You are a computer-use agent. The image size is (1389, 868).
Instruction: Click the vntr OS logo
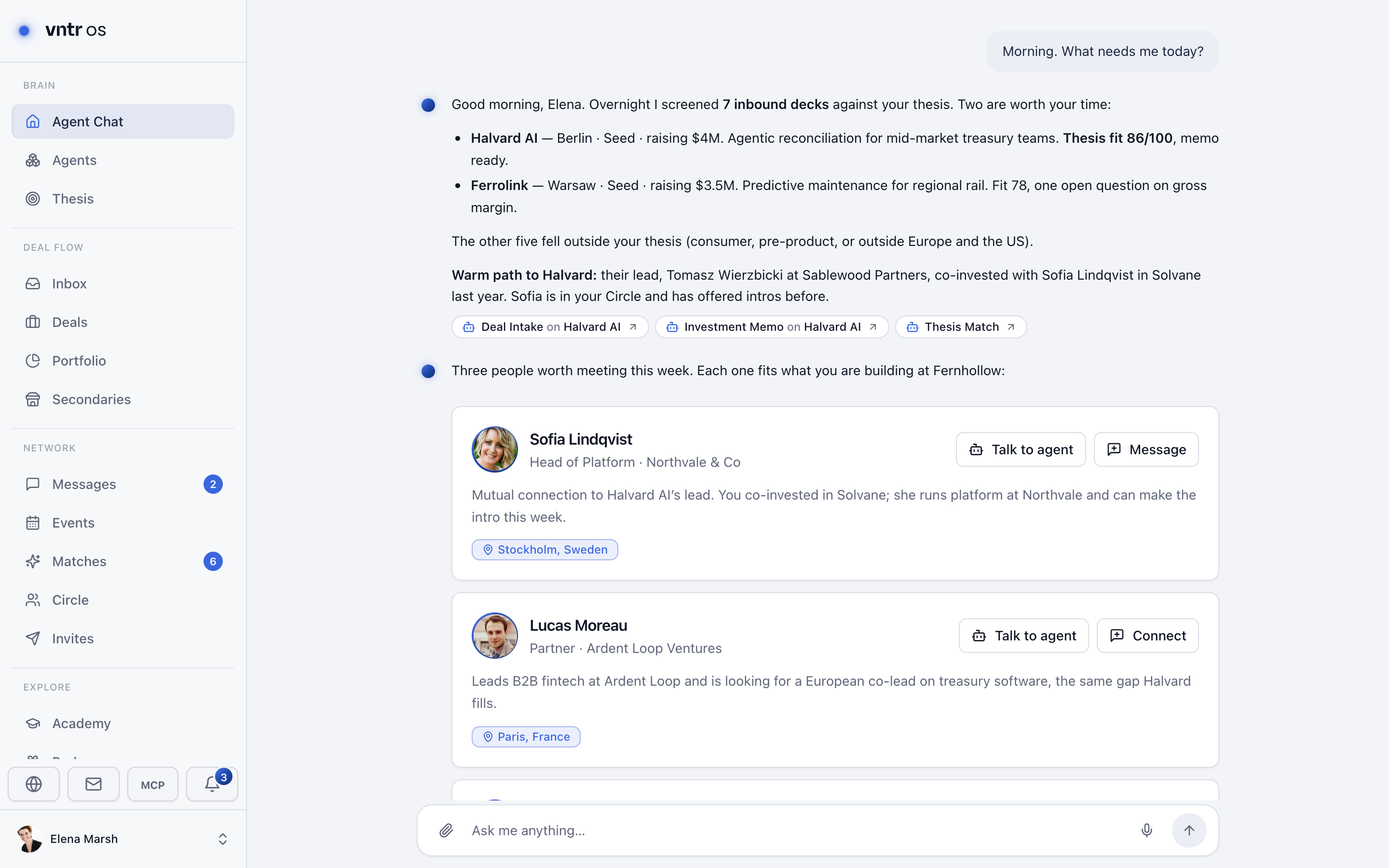point(63,30)
